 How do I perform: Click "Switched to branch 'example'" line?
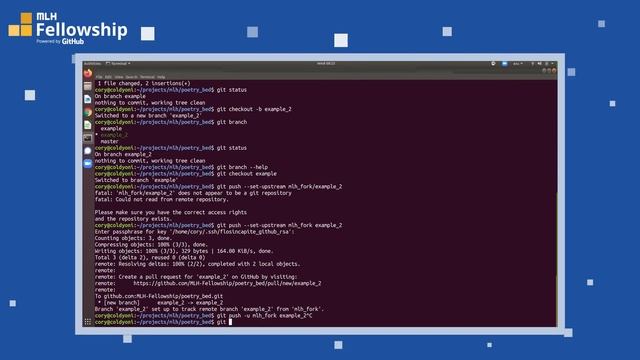[x=136, y=180]
